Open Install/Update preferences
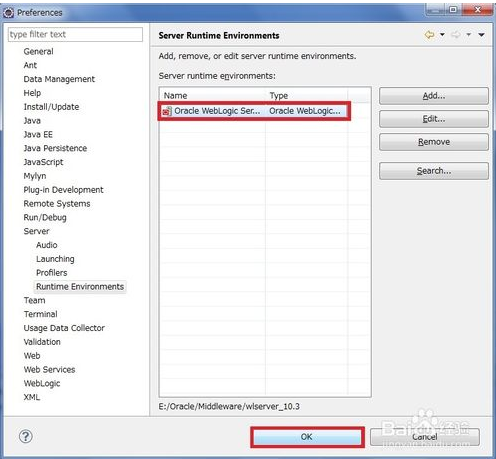 [x=51, y=107]
